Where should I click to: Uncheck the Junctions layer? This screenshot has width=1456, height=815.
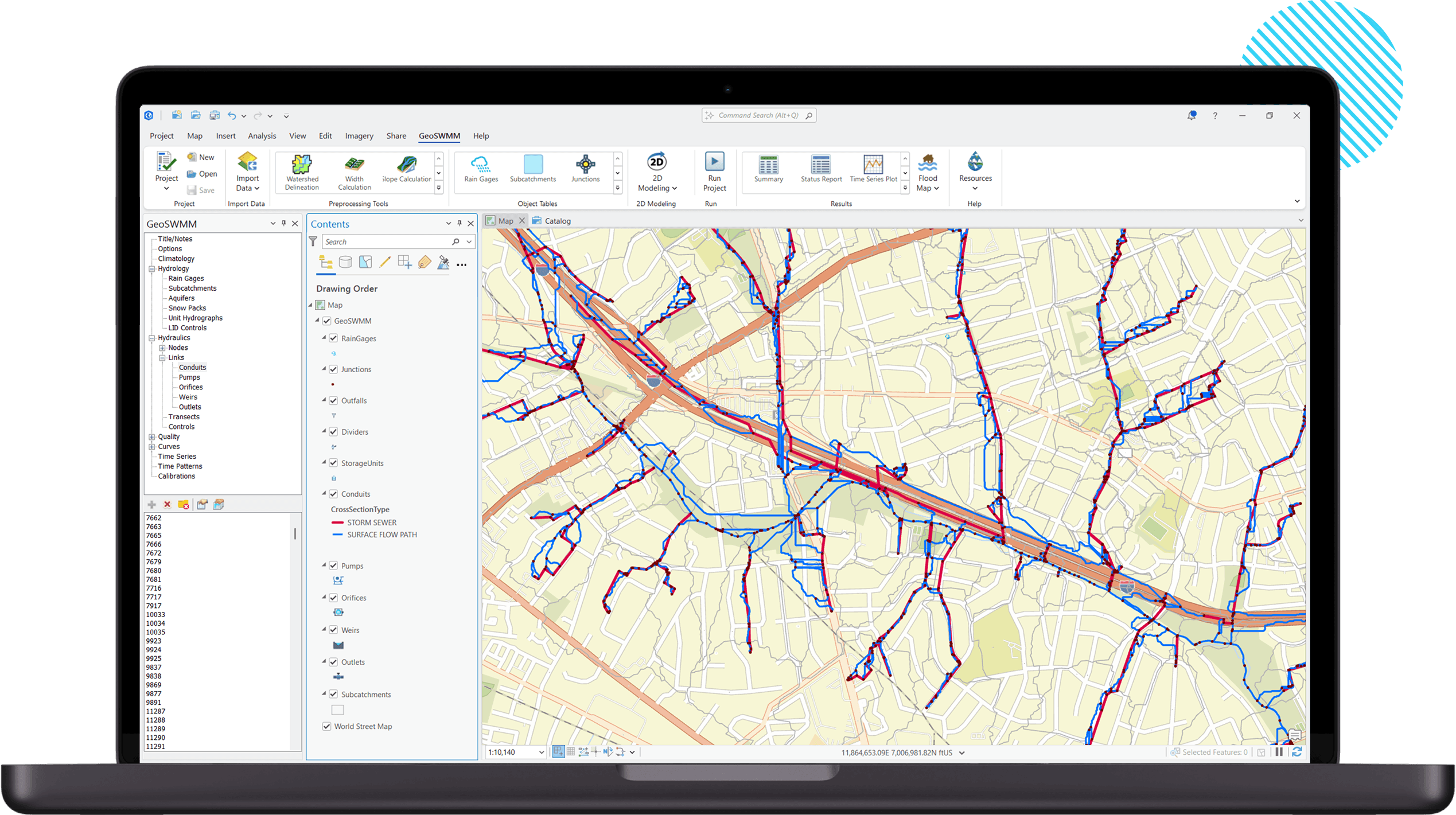coord(334,369)
